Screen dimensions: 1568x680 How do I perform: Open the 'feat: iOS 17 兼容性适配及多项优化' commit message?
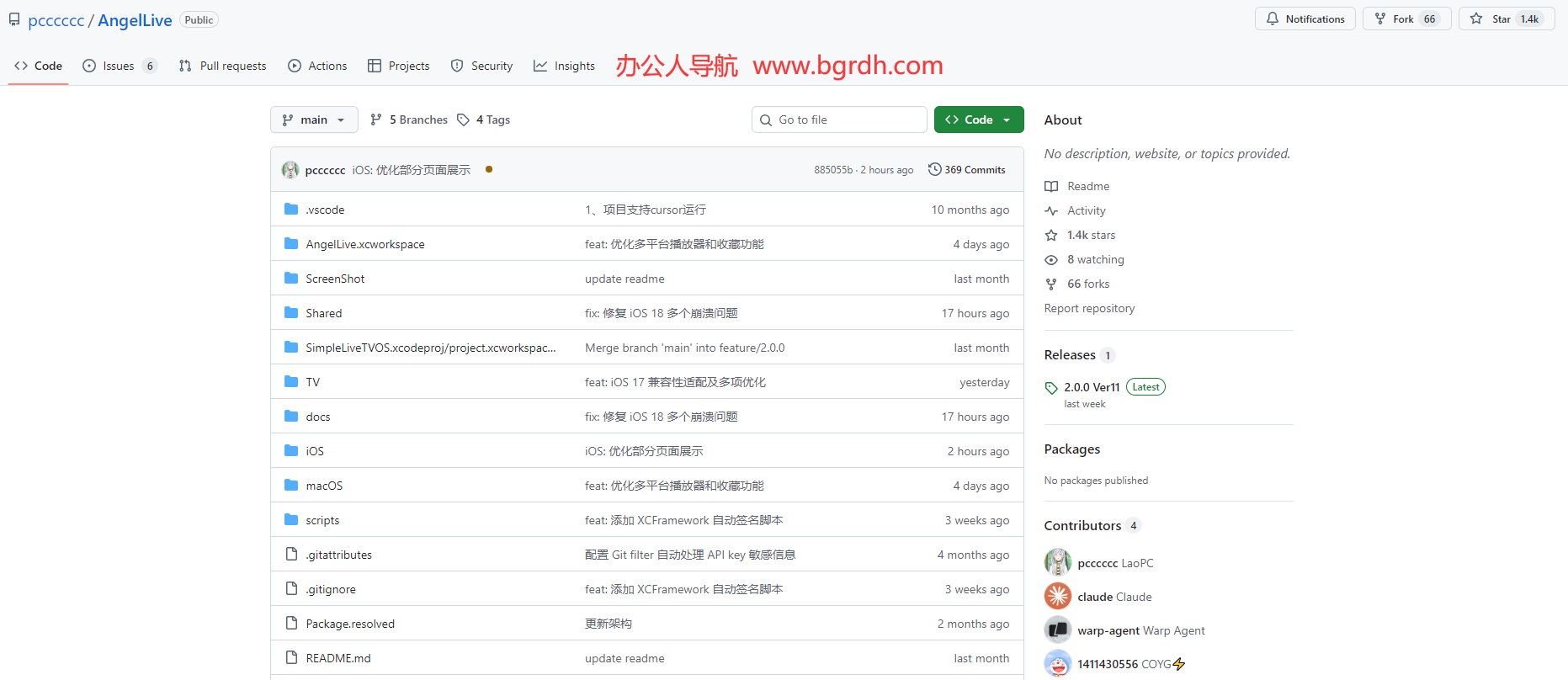pos(676,382)
